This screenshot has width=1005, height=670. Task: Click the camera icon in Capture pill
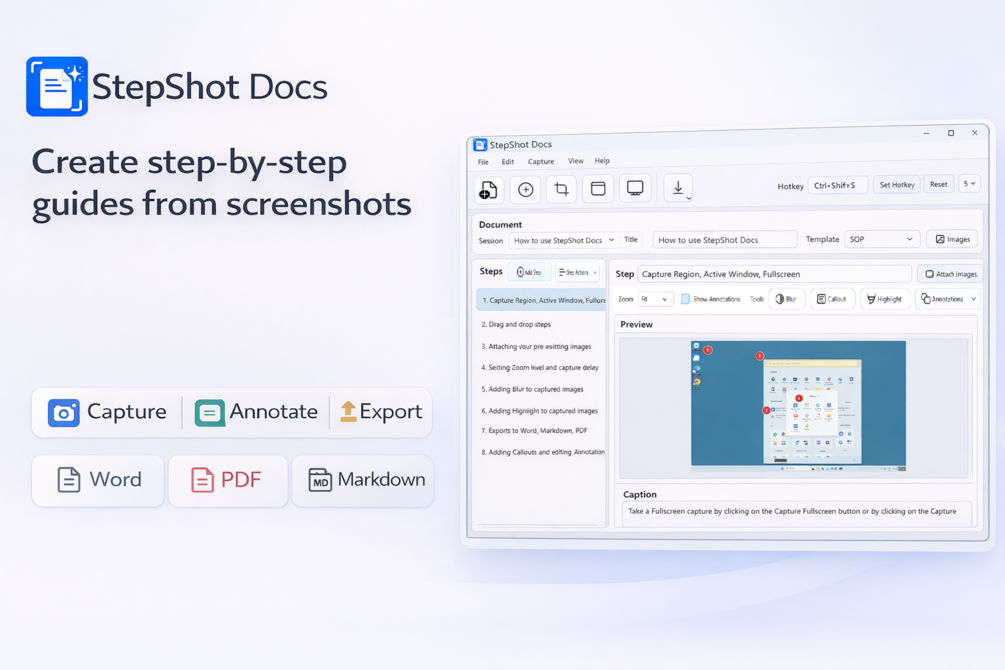pos(63,413)
